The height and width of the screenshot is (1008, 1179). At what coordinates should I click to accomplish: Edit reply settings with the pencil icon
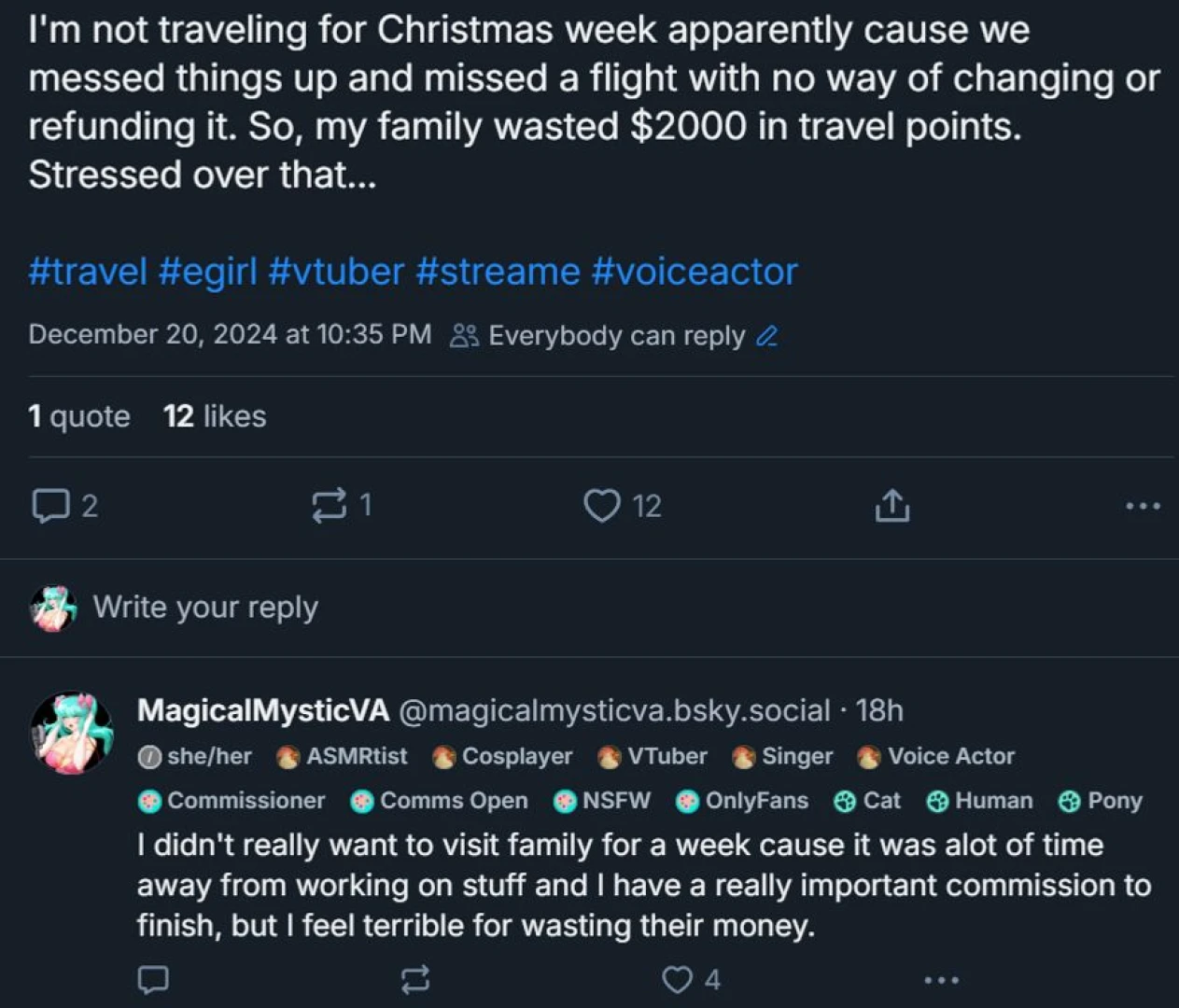[x=767, y=336]
